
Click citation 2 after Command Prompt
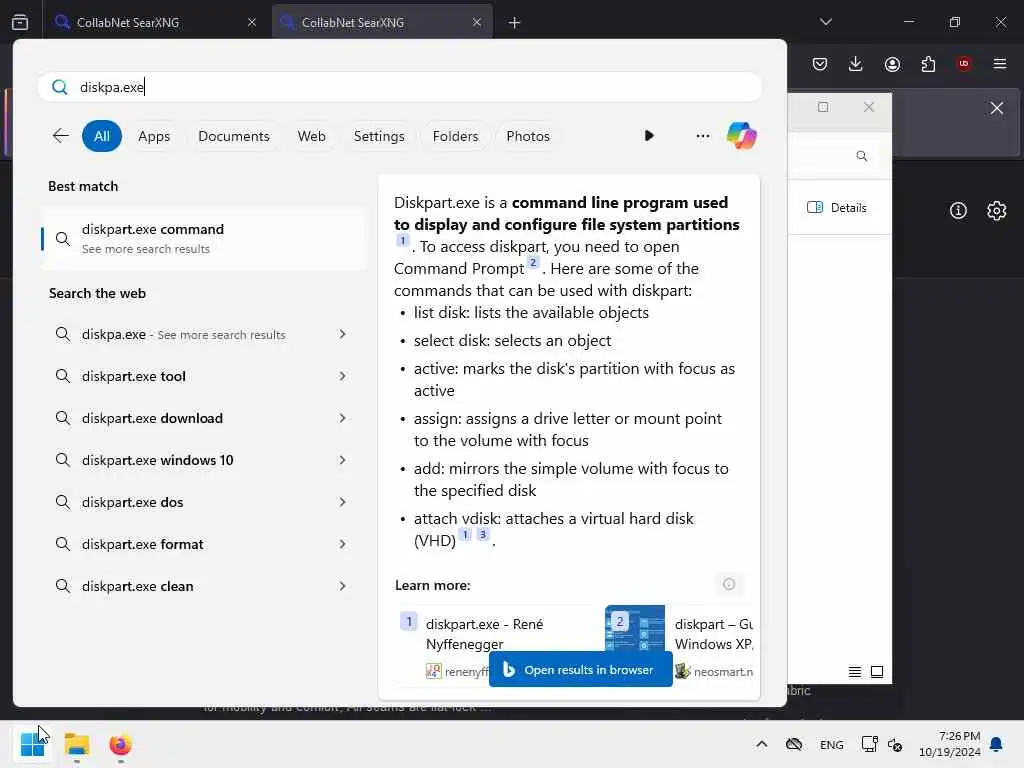[533, 263]
